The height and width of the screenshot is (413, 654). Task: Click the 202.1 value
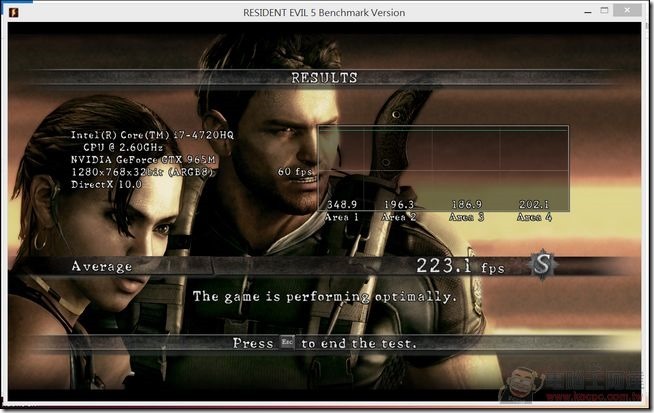(534, 204)
